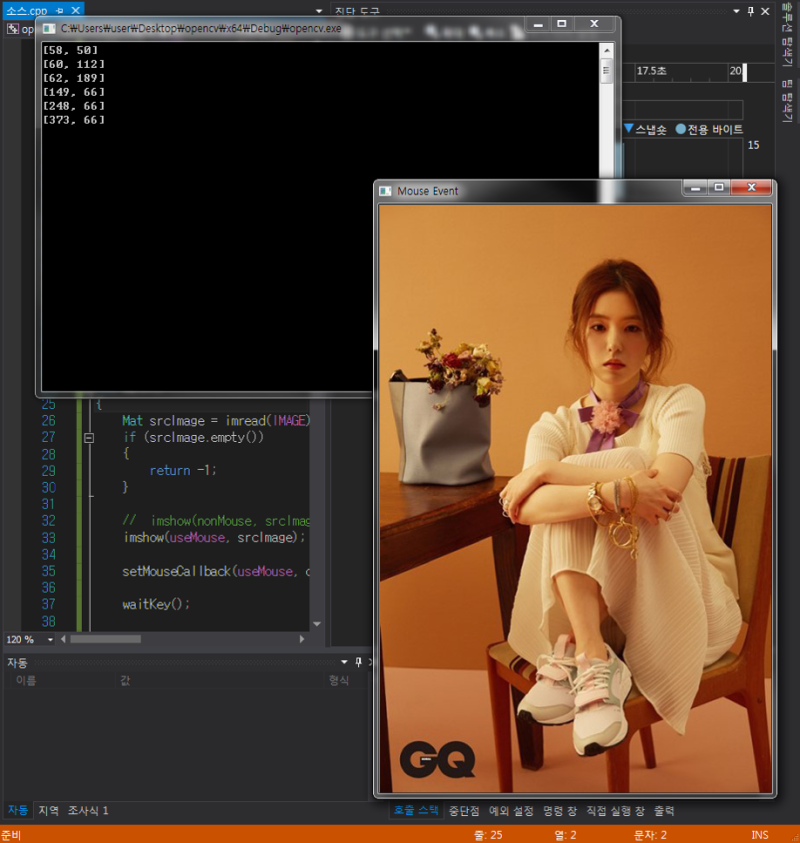
Task: Minimize the opencv.exe console window
Action: point(538,24)
